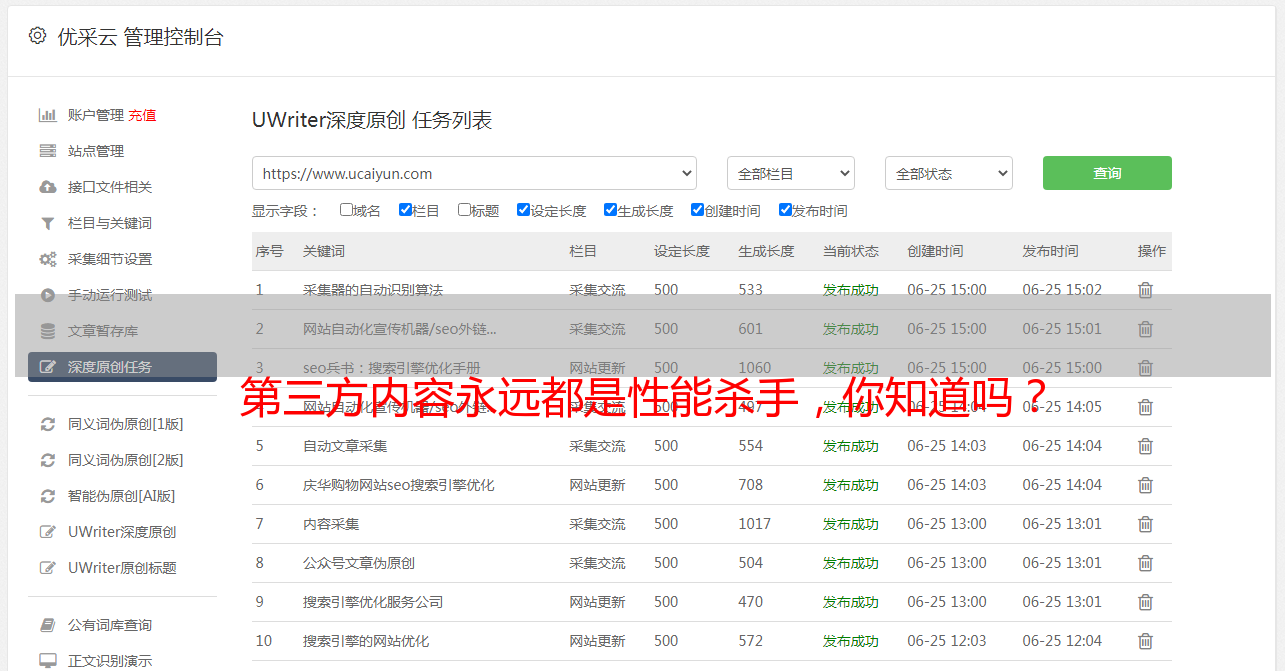Delete task 7 内容采集 via trash icon

pyautogui.click(x=1146, y=524)
